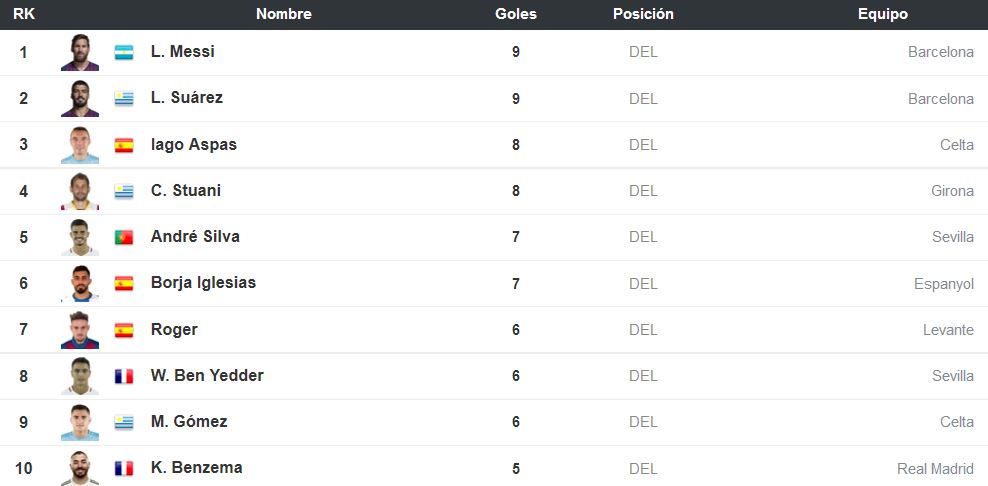Image resolution: width=988 pixels, height=486 pixels.
Task: Sort by the Nombre column header
Action: click(x=284, y=14)
